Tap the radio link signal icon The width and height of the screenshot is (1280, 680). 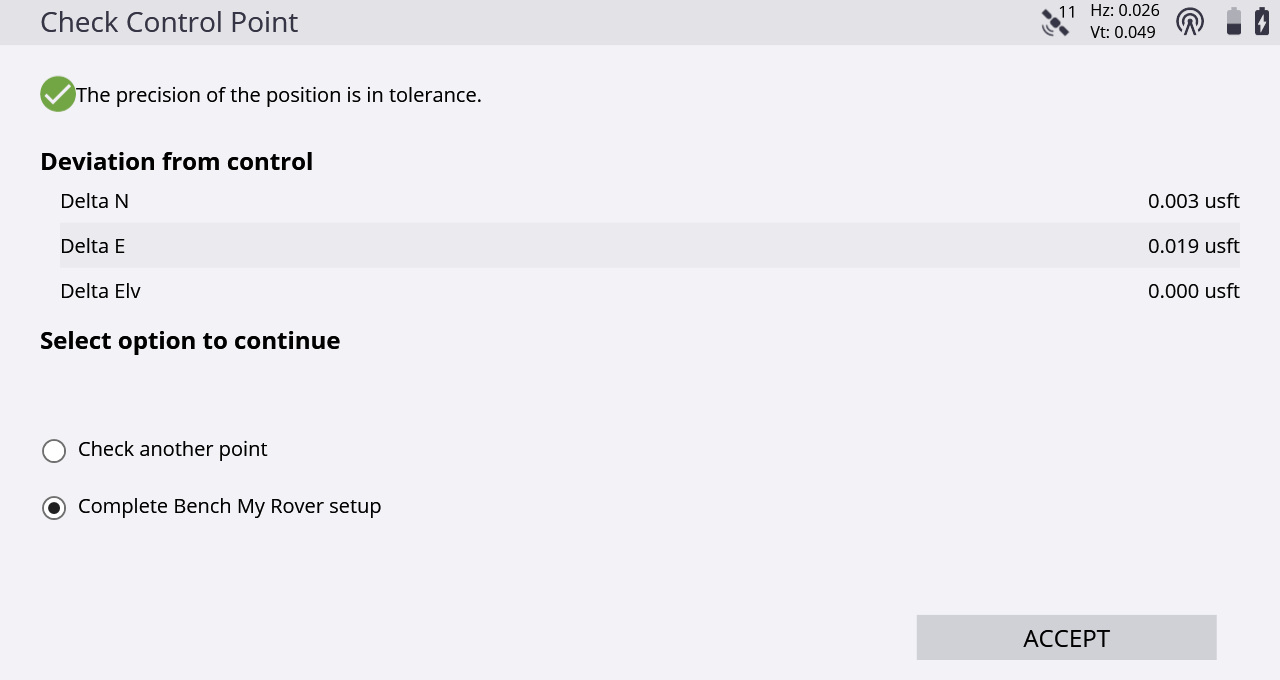coord(1190,21)
